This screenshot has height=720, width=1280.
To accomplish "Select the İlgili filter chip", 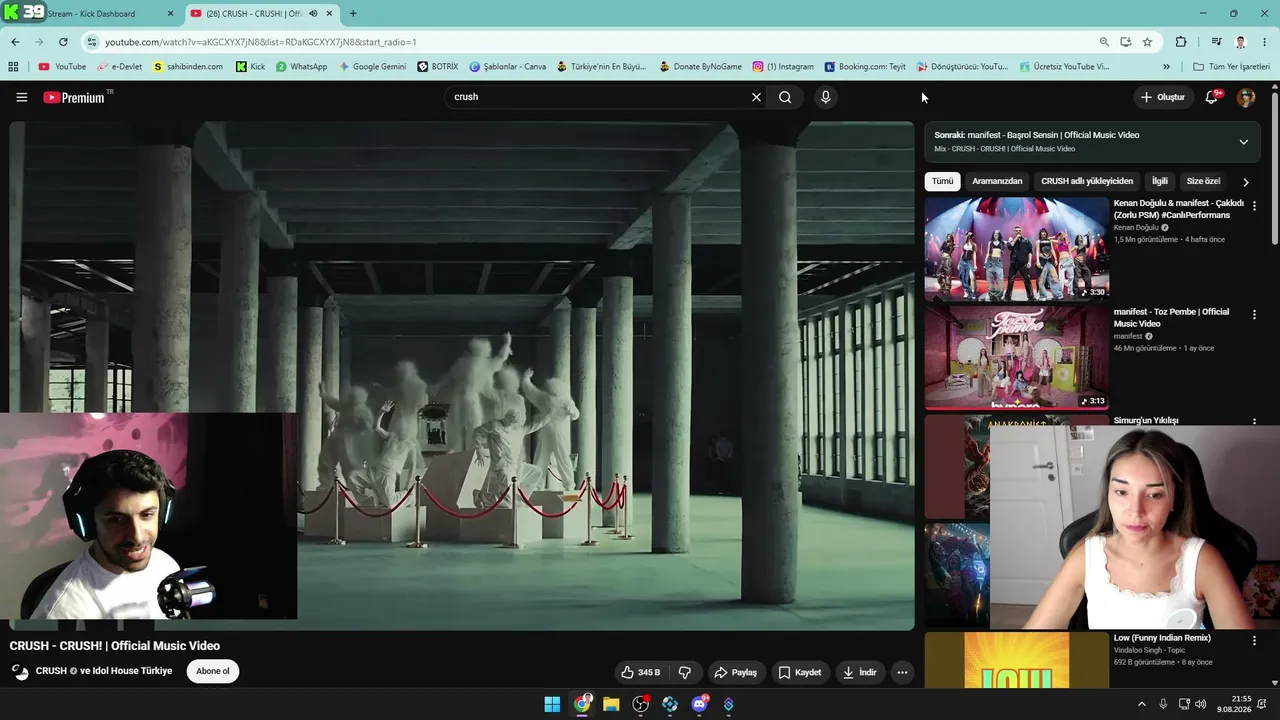I will click(x=1160, y=181).
